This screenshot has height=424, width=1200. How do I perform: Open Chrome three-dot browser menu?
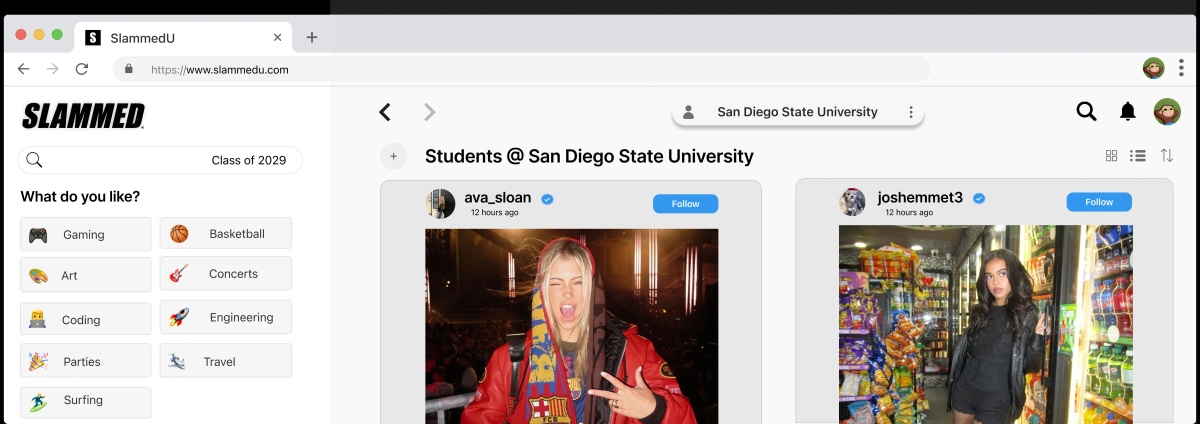point(1181,69)
